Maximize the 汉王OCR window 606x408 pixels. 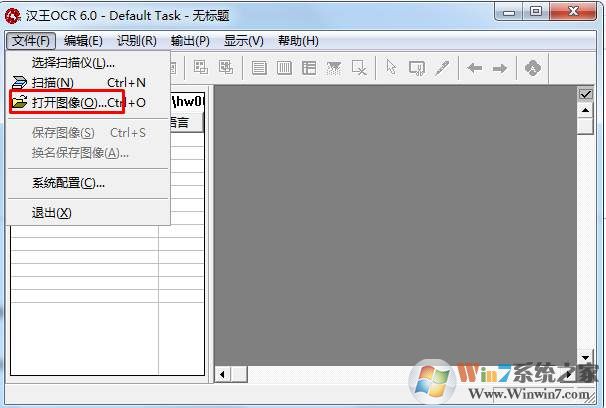click(x=535, y=12)
